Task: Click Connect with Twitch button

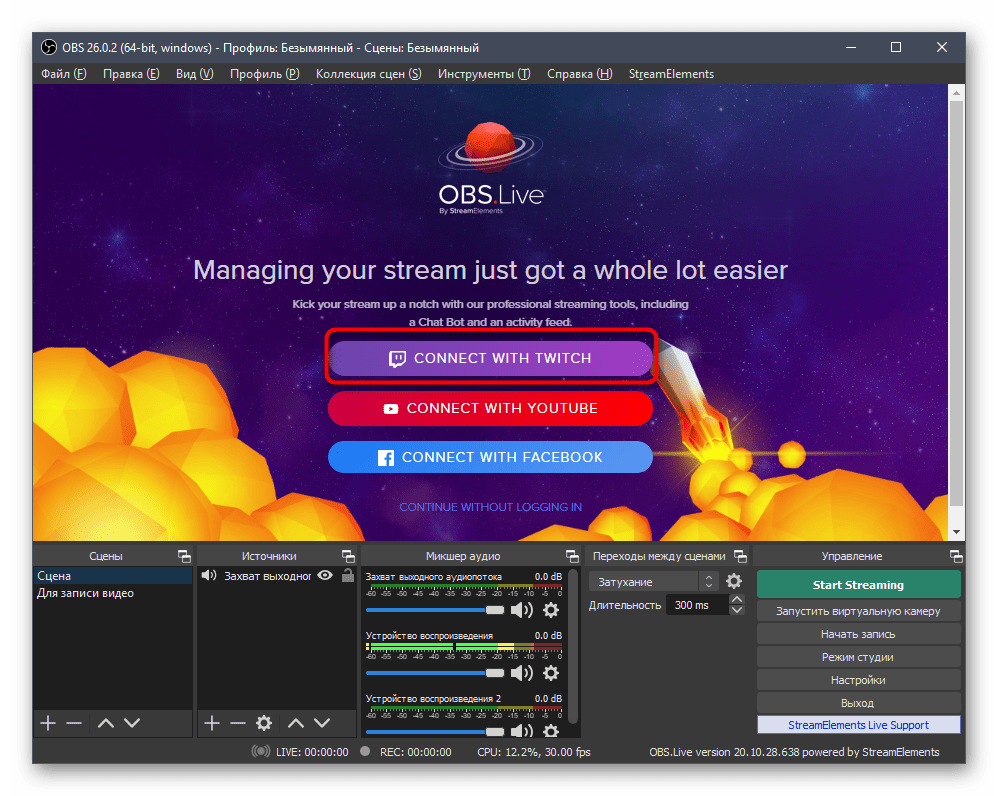Action: tap(490, 358)
